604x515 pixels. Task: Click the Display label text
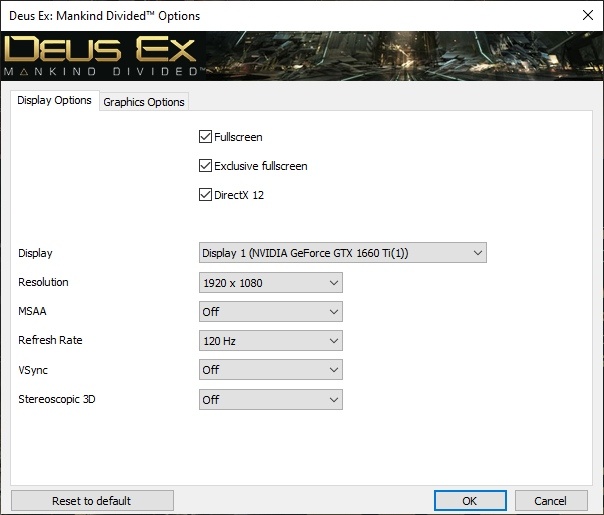pos(35,253)
